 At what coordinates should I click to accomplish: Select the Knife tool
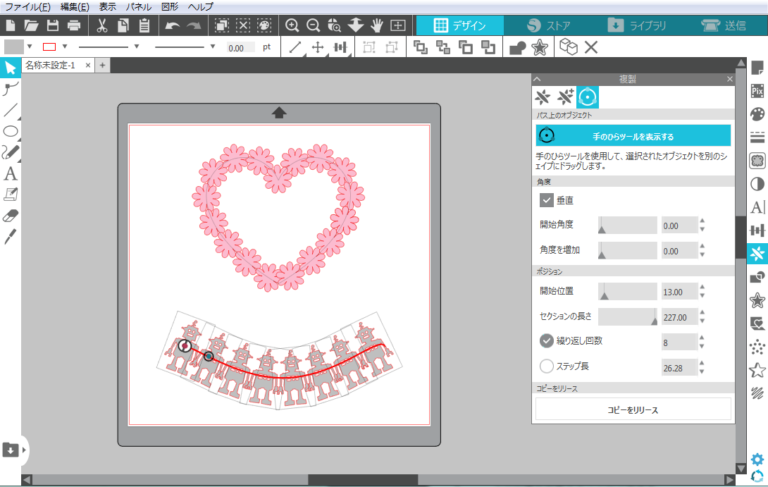pyautogui.click(x=10, y=237)
